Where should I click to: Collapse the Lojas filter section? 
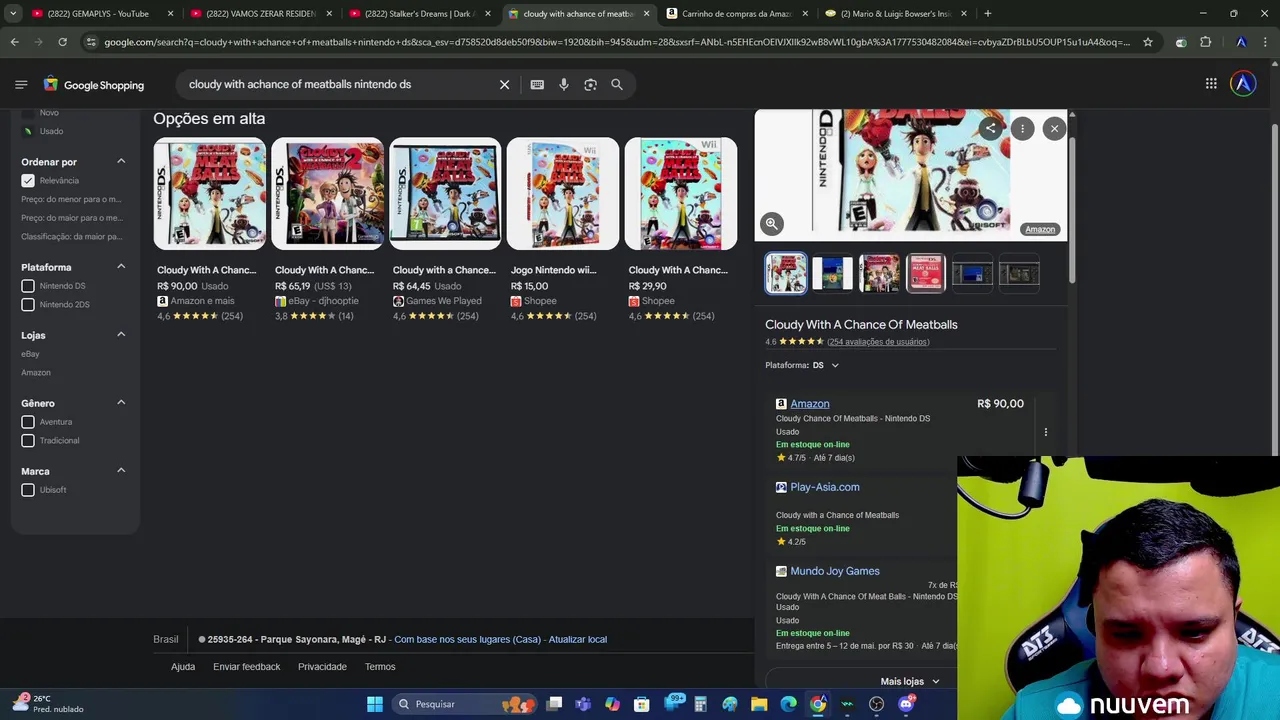click(x=121, y=335)
